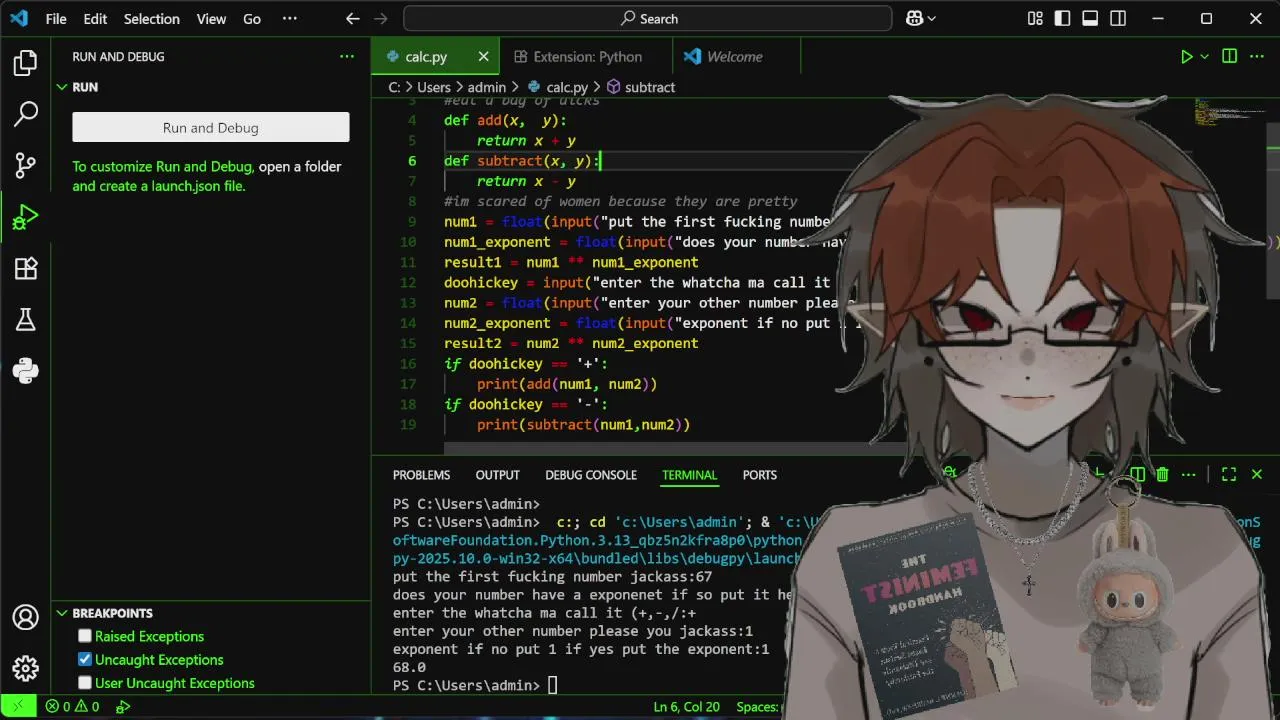Open editor More Actions ellipsis
This screenshot has width=1280, height=720.
pos(1257,57)
